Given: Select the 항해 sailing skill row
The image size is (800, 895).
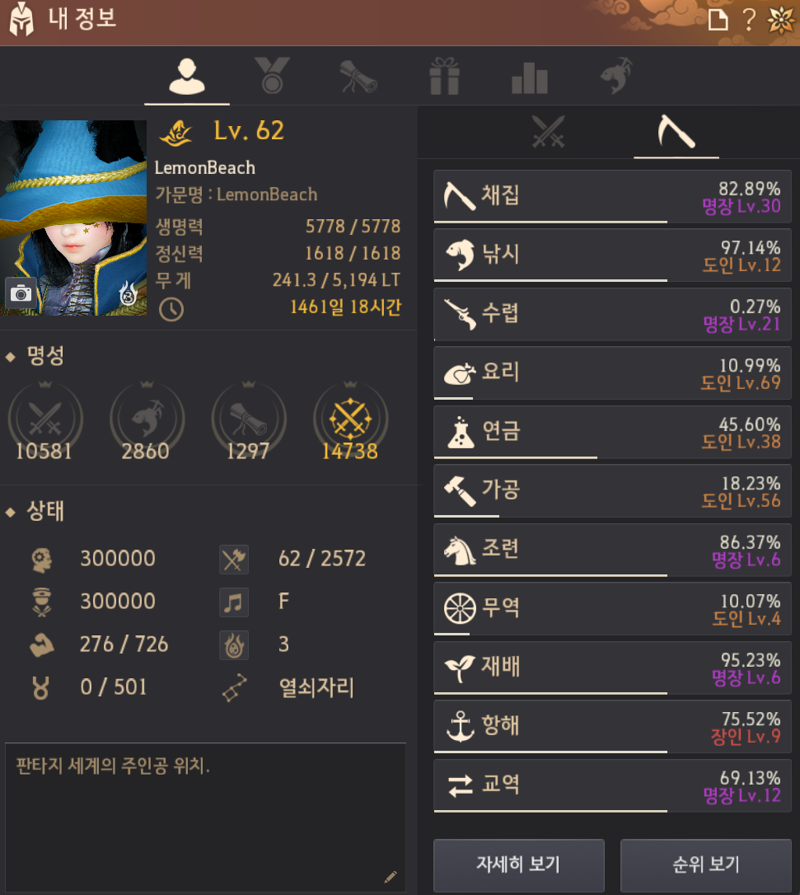Looking at the screenshot, I should point(612,727).
